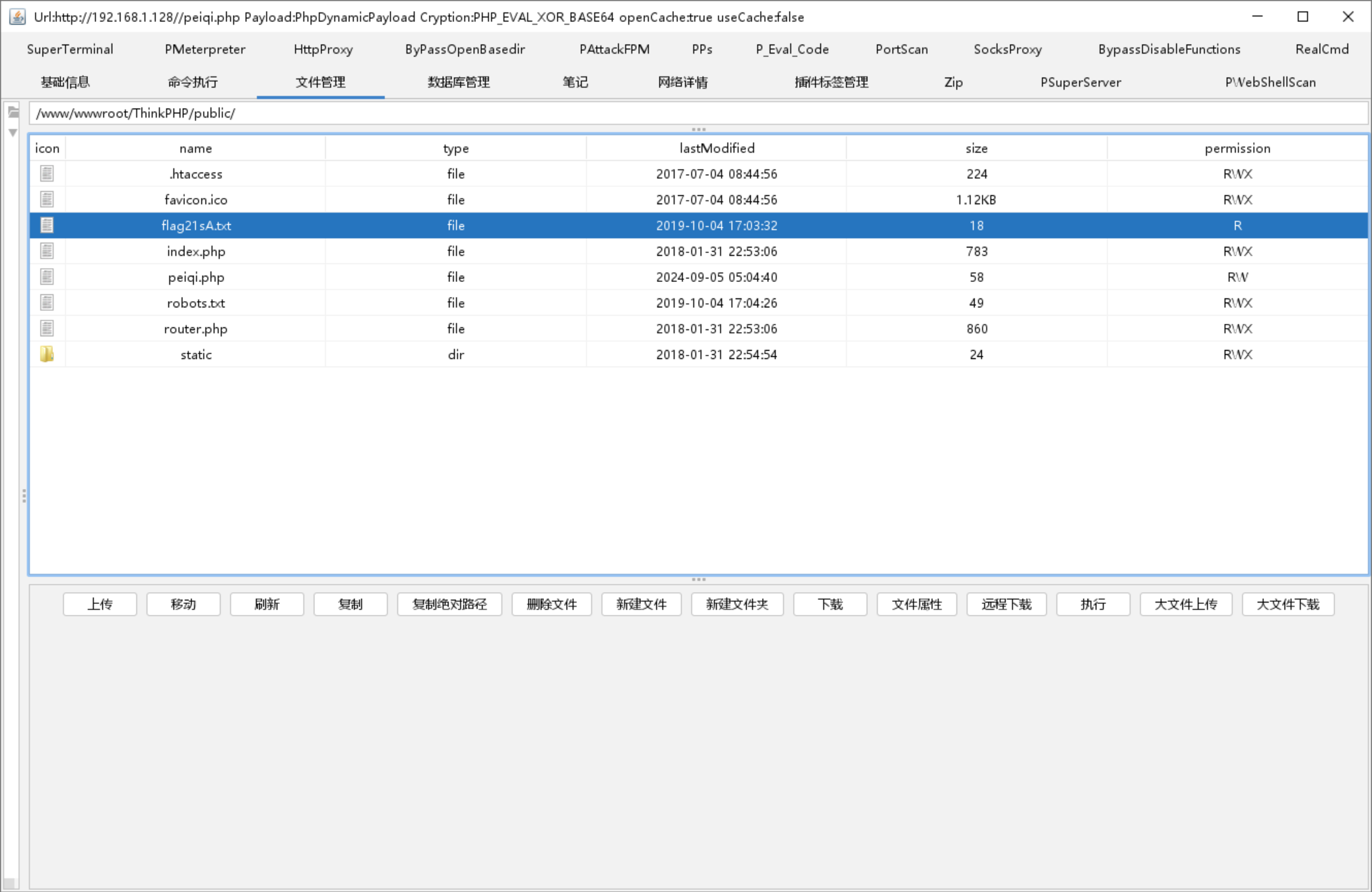Viewport: 1372px width, 892px height.
Task: Click the .htaccess file icon
Action: (47, 174)
